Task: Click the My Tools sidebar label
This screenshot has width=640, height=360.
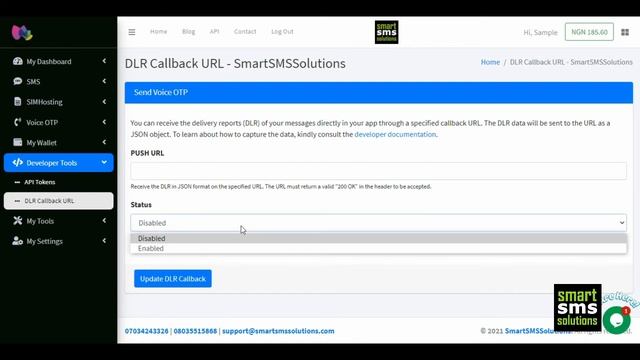Action: click(x=40, y=221)
